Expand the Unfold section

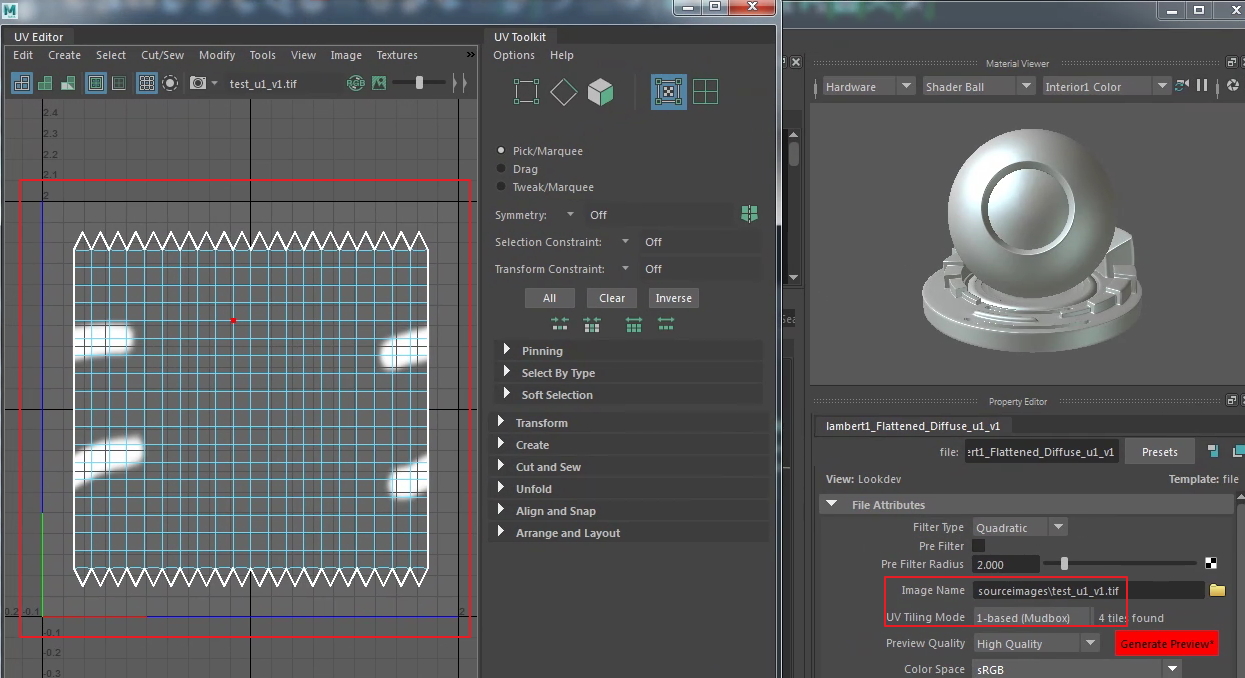click(x=628, y=489)
